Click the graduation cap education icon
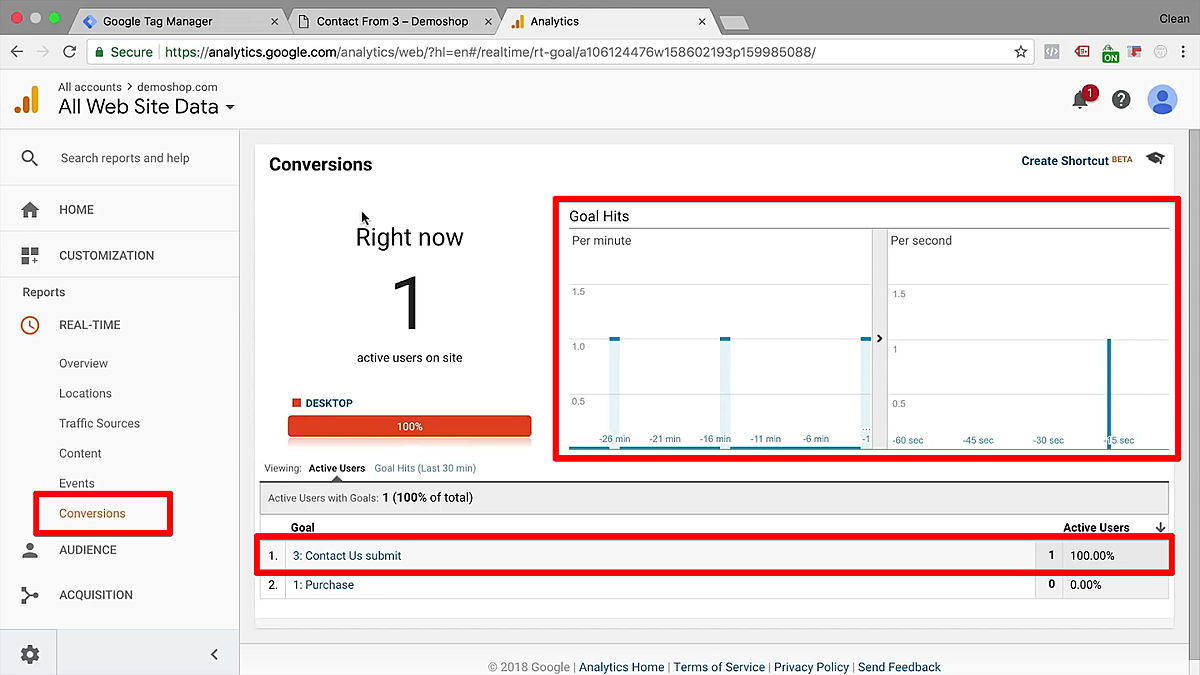The image size is (1200, 675). [x=1155, y=159]
